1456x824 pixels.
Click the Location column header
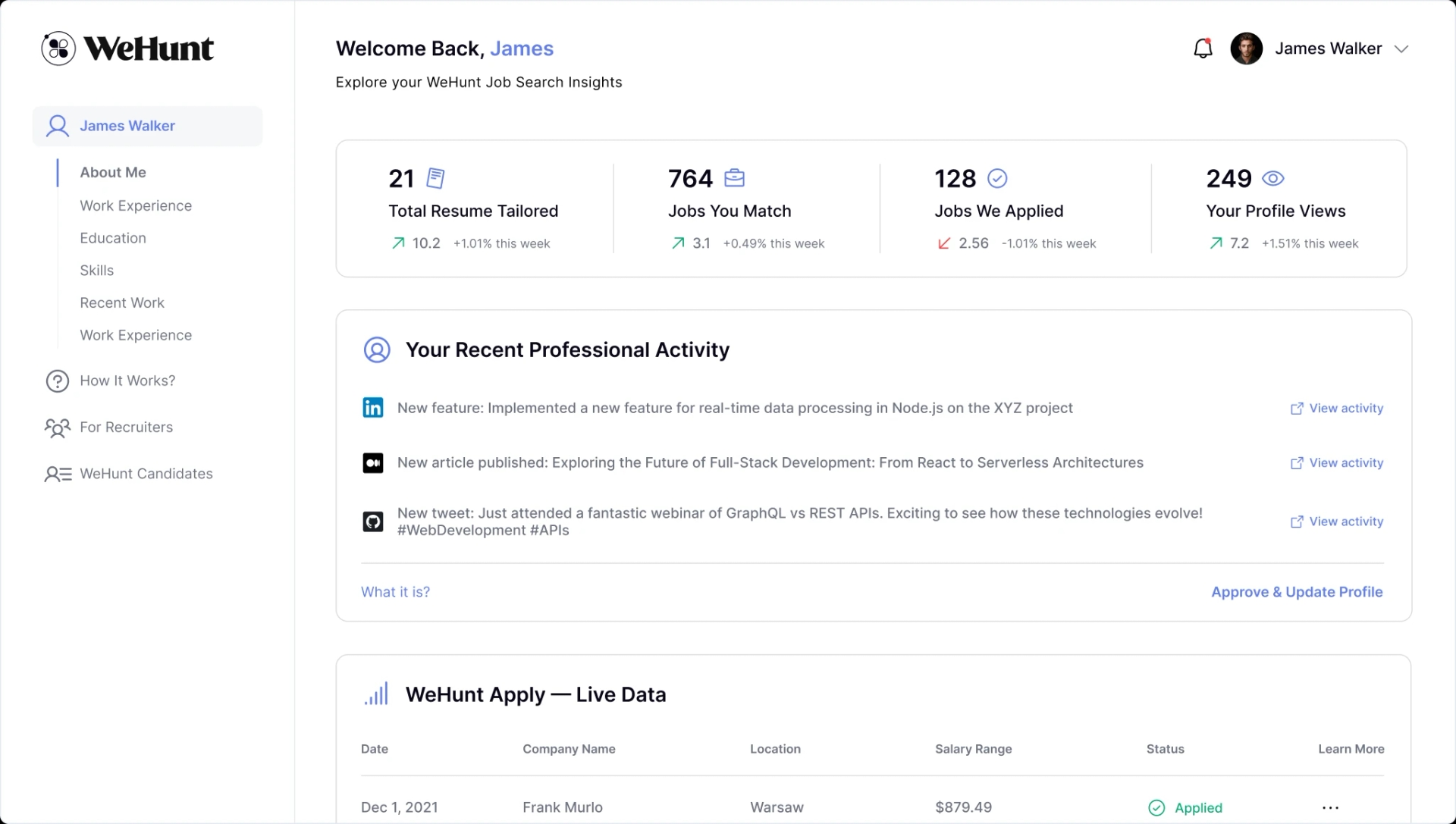(x=775, y=749)
